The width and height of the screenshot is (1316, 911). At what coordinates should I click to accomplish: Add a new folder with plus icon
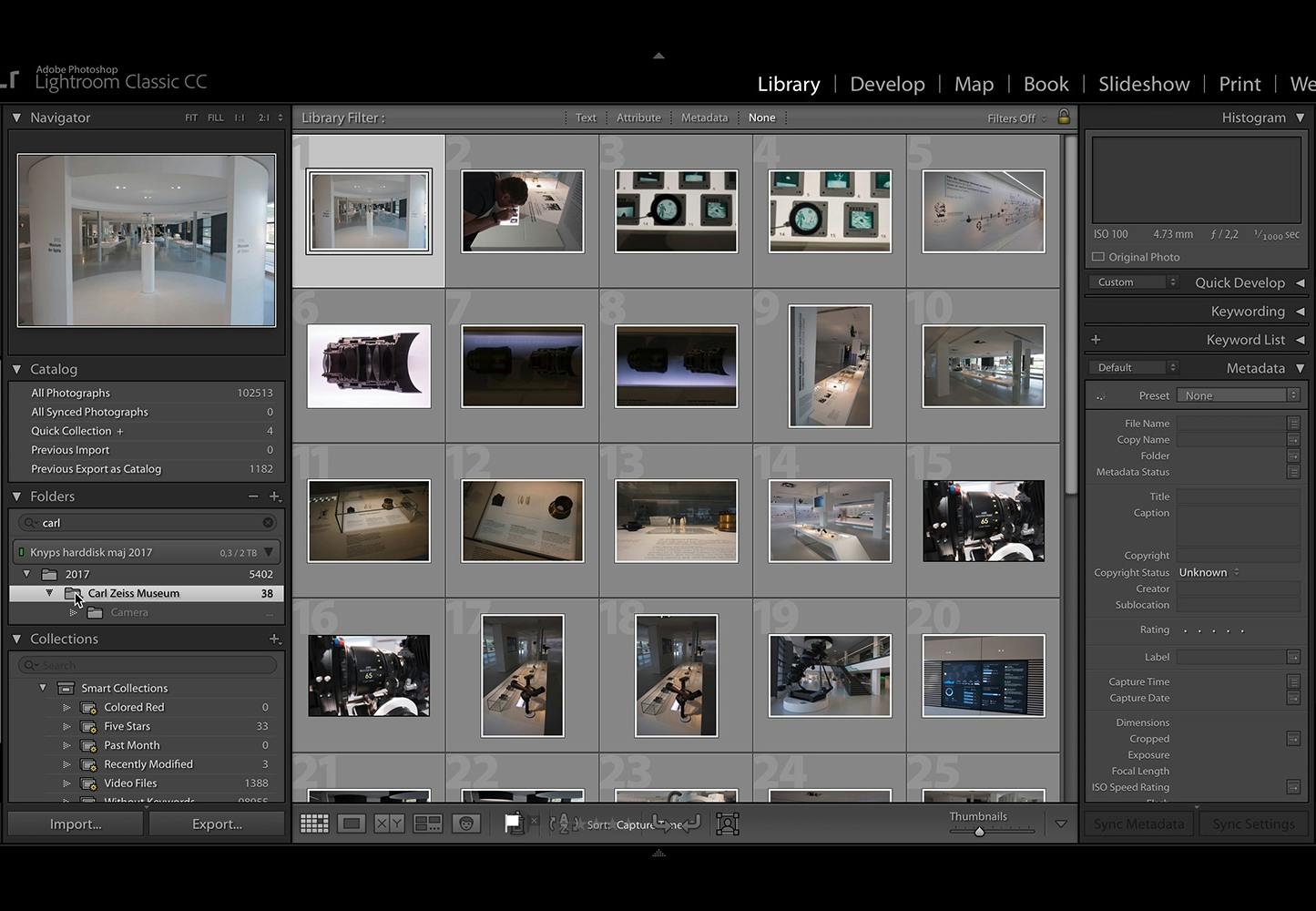(274, 496)
